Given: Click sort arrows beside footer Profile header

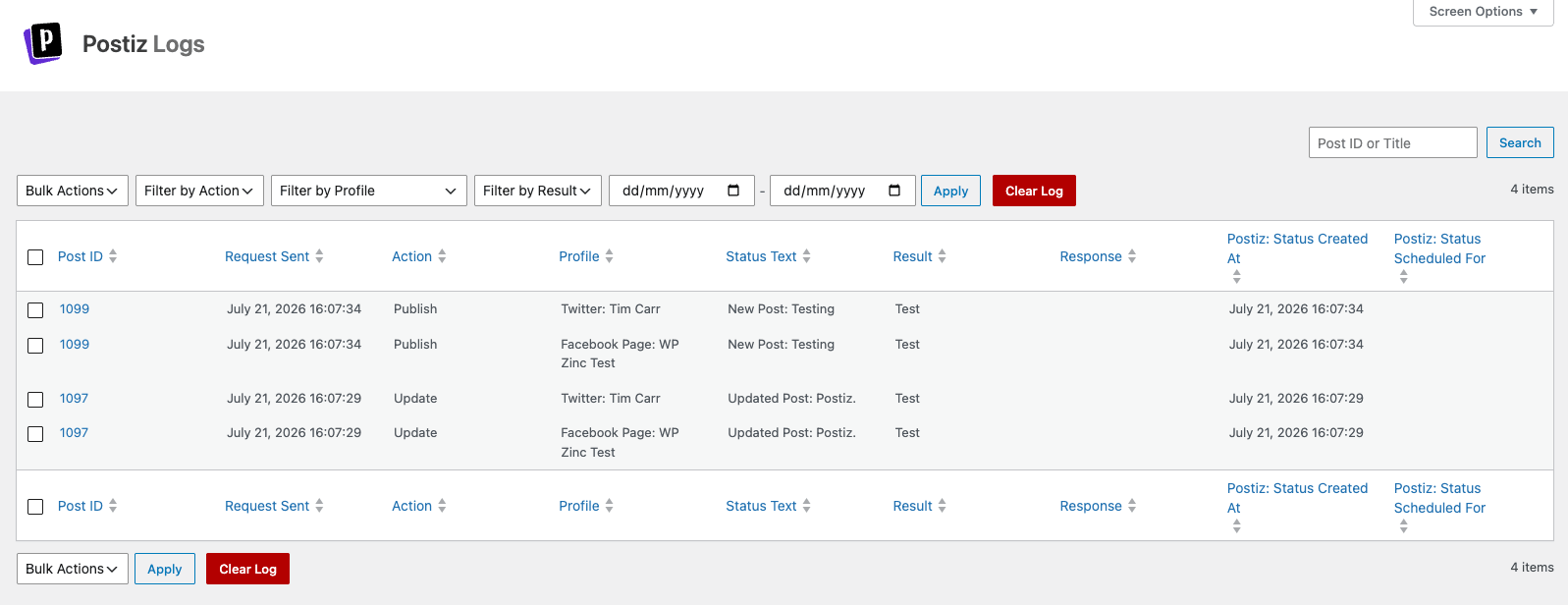Looking at the screenshot, I should coord(609,506).
